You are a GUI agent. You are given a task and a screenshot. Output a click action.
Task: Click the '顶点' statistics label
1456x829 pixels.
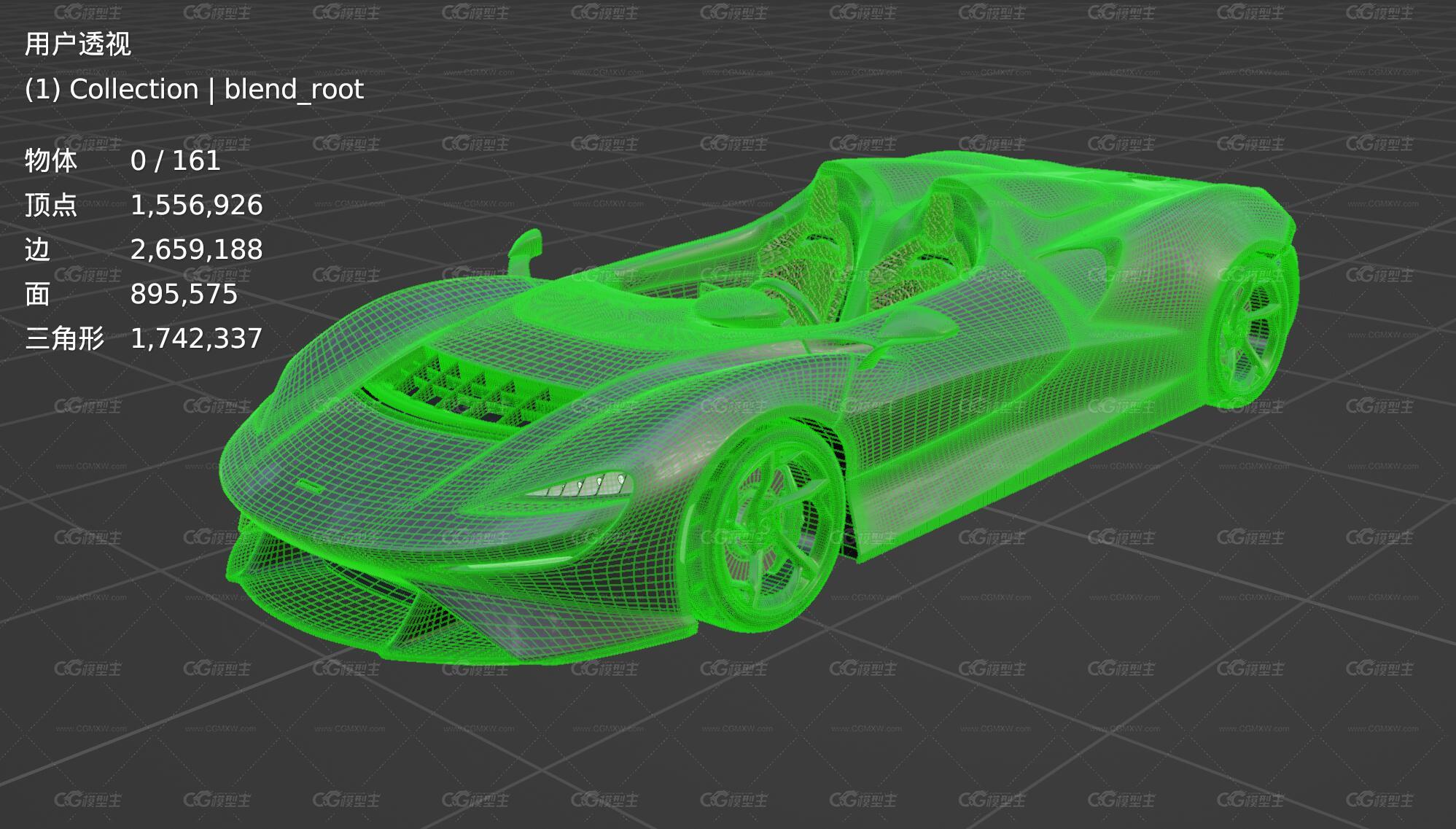click(51, 206)
